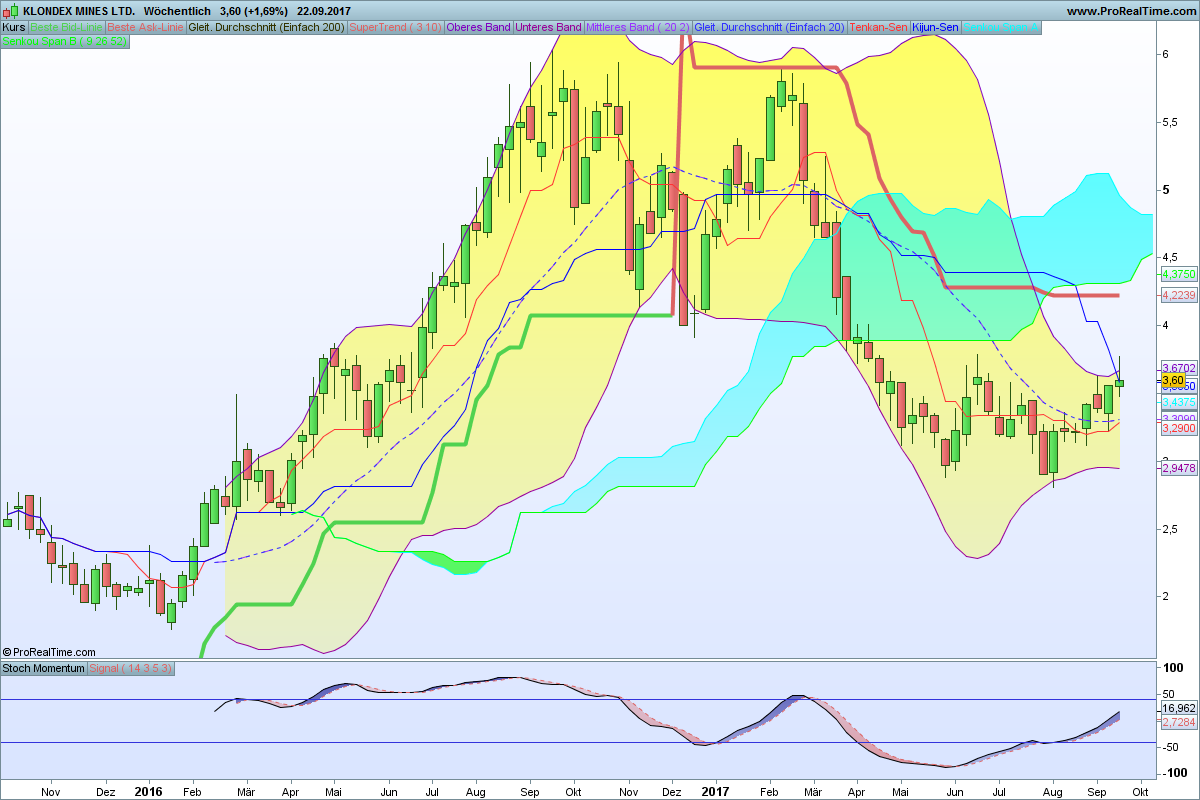Screen dimensions: 1200x800
Task: Toggle the Senkou Span B label
Action: click(x=65, y=42)
